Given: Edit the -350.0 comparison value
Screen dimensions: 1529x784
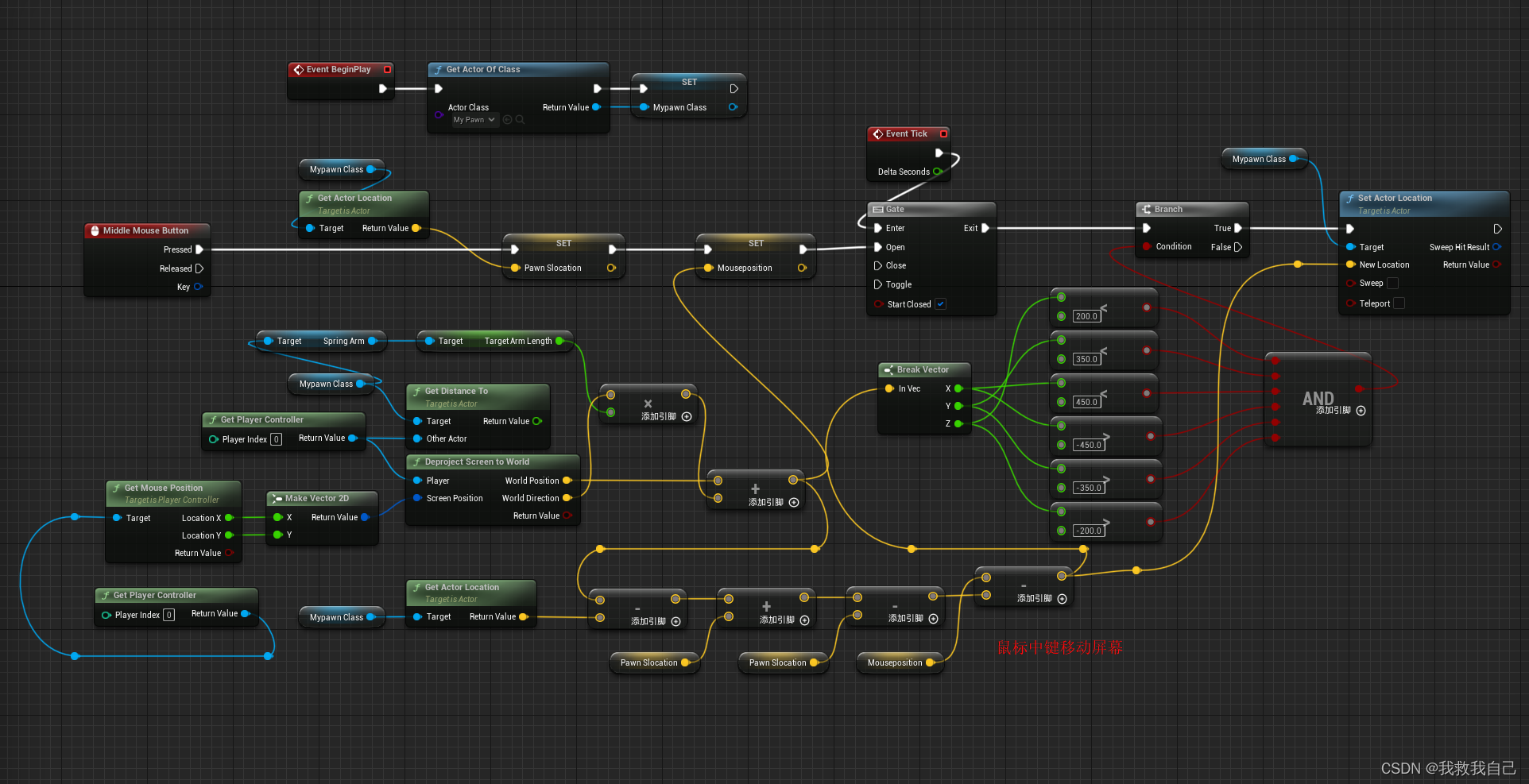Looking at the screenshot, I should click(1088, 488).
